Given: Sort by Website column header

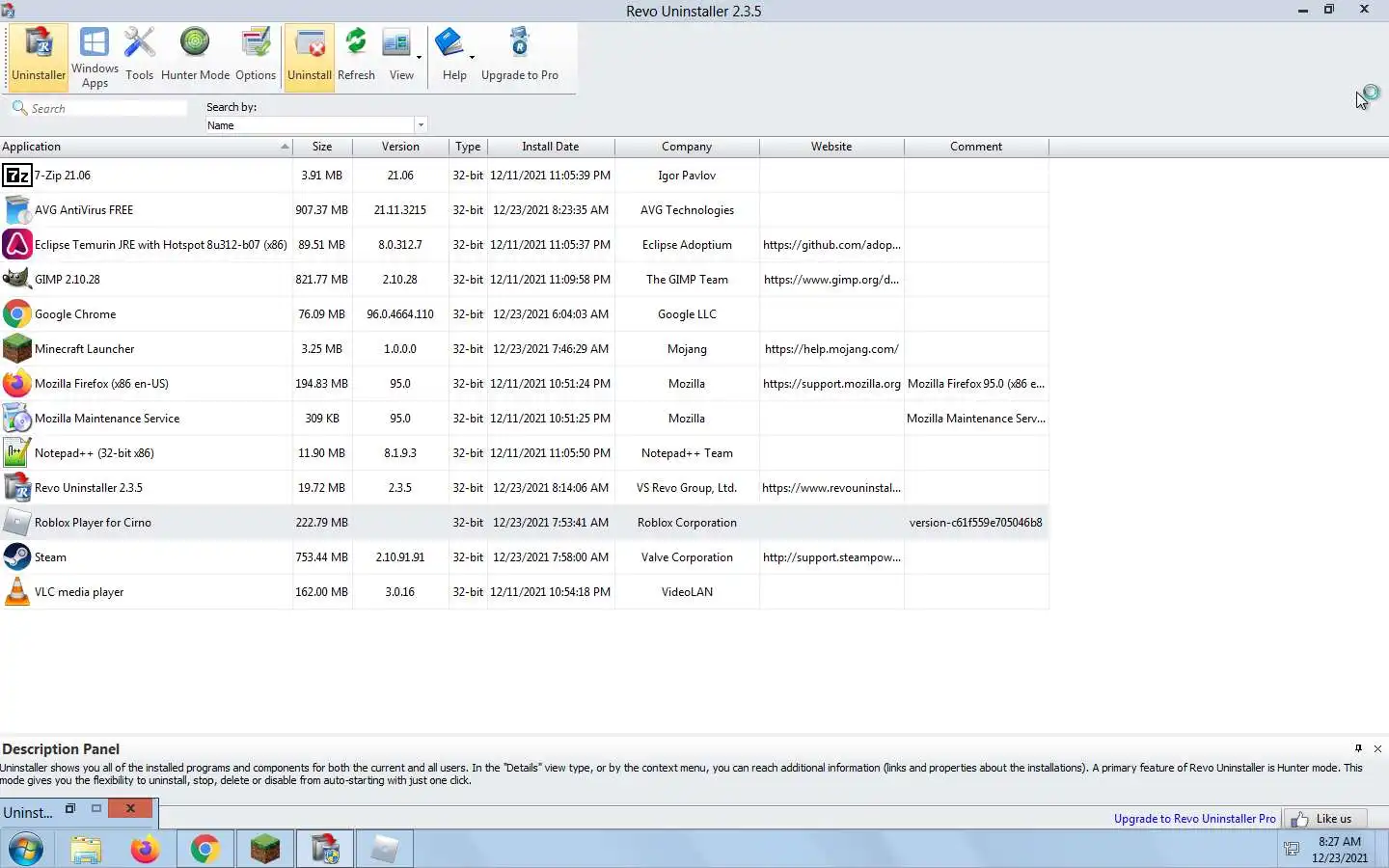Looking at the screenshot, I should [x=831, y=147].
